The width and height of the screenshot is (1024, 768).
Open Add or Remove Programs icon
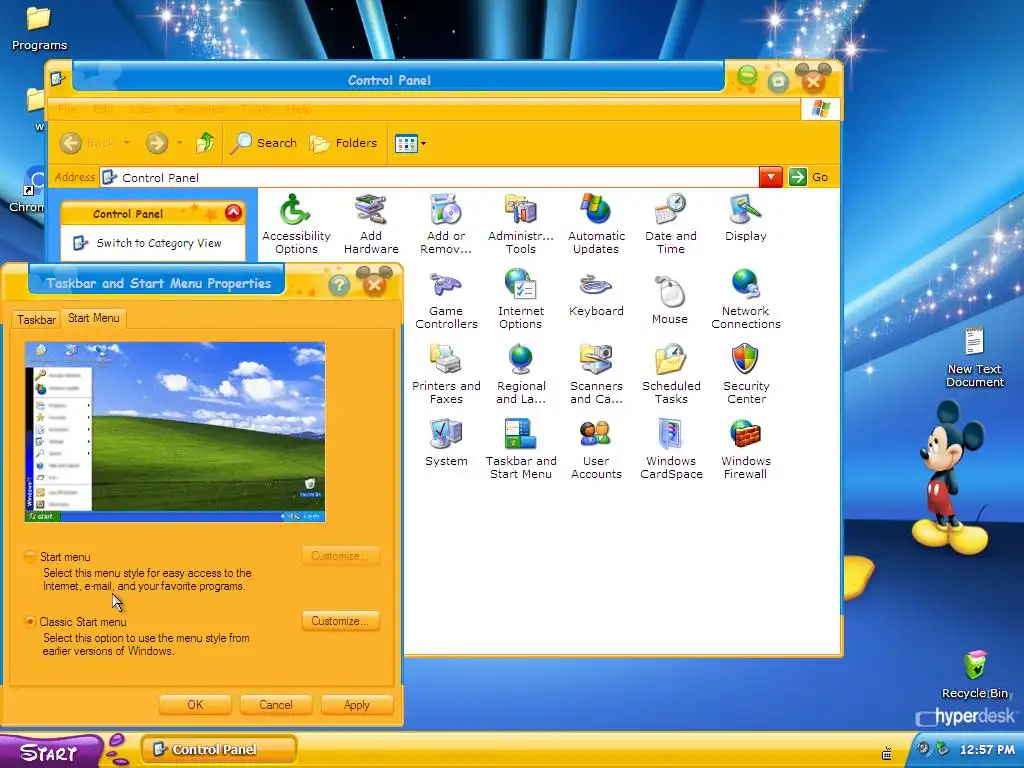[446, 223]
